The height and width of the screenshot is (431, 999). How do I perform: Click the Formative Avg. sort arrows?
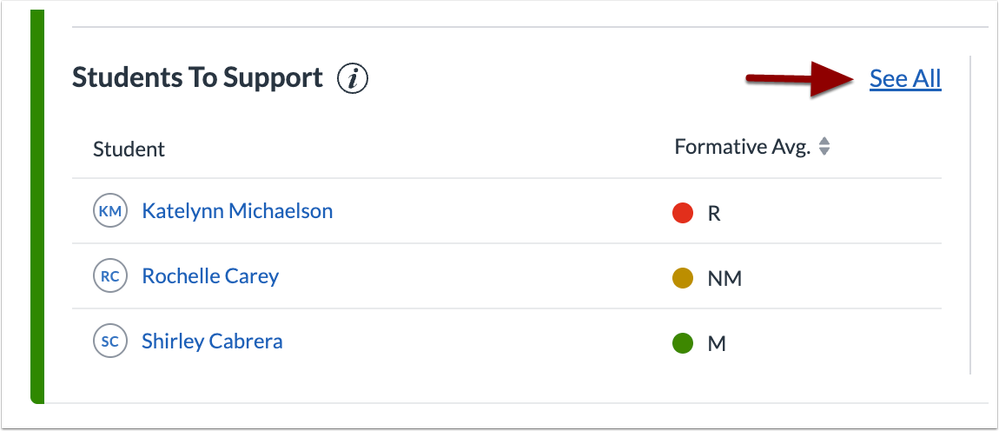pos(824,147)
